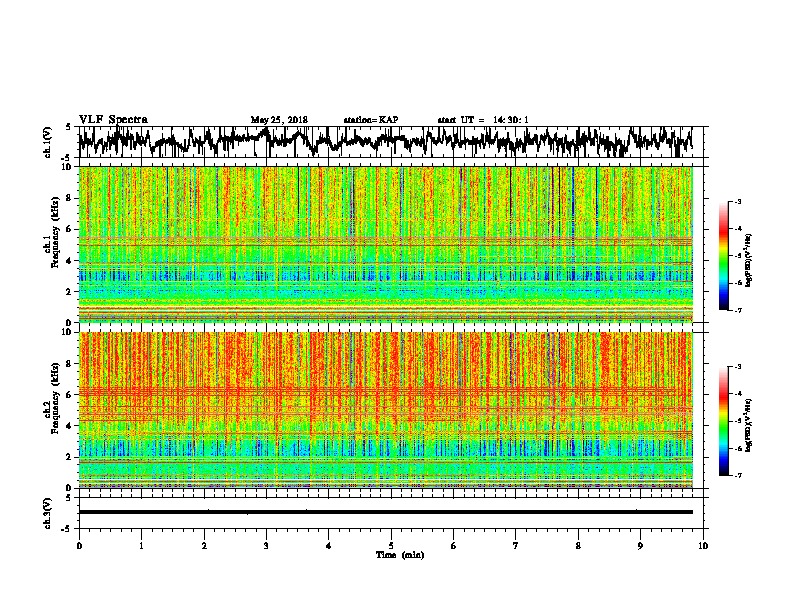Click the ch.2 frequency axis "10" tick label

[67, 332]
